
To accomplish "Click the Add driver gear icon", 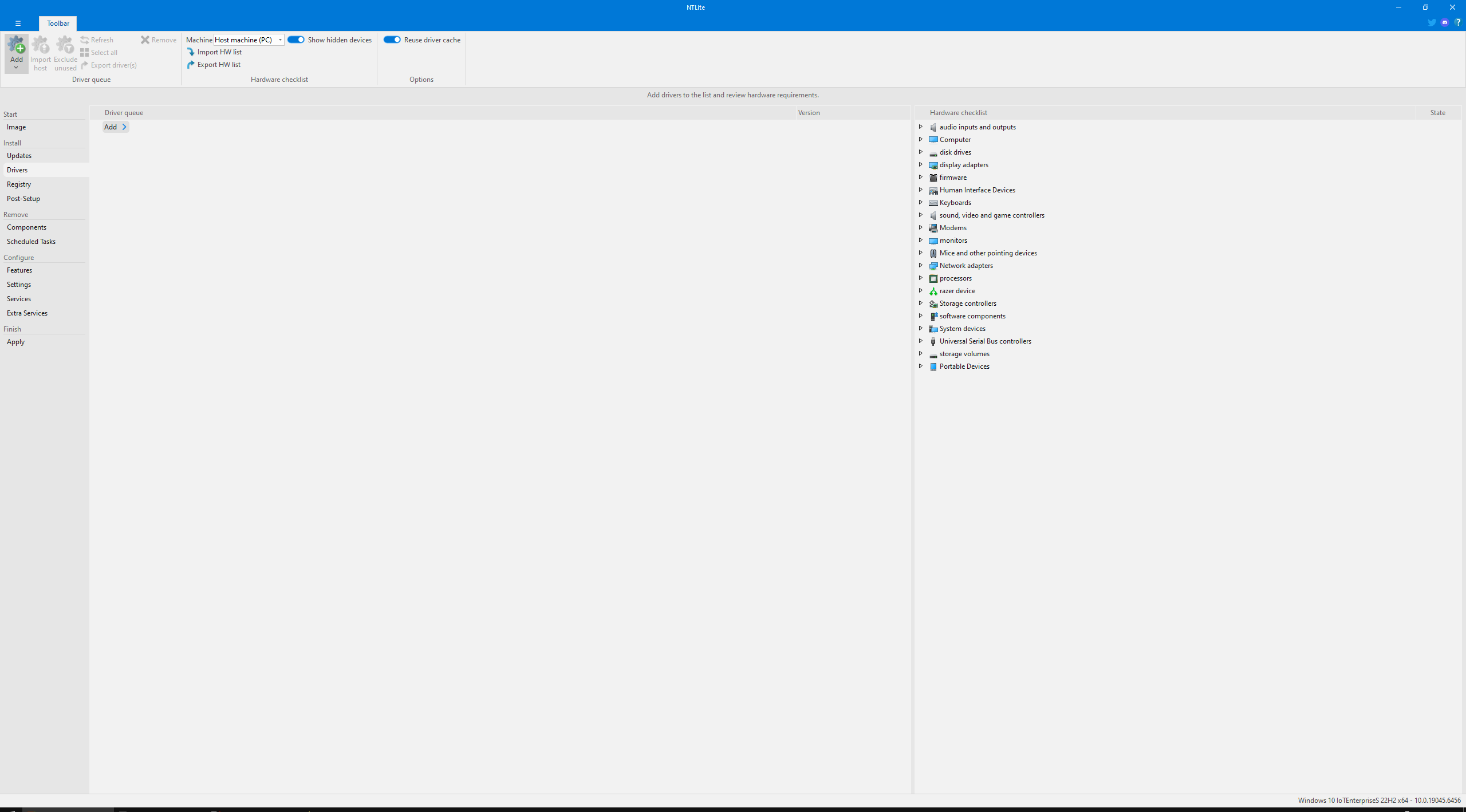I will point(16,45).
